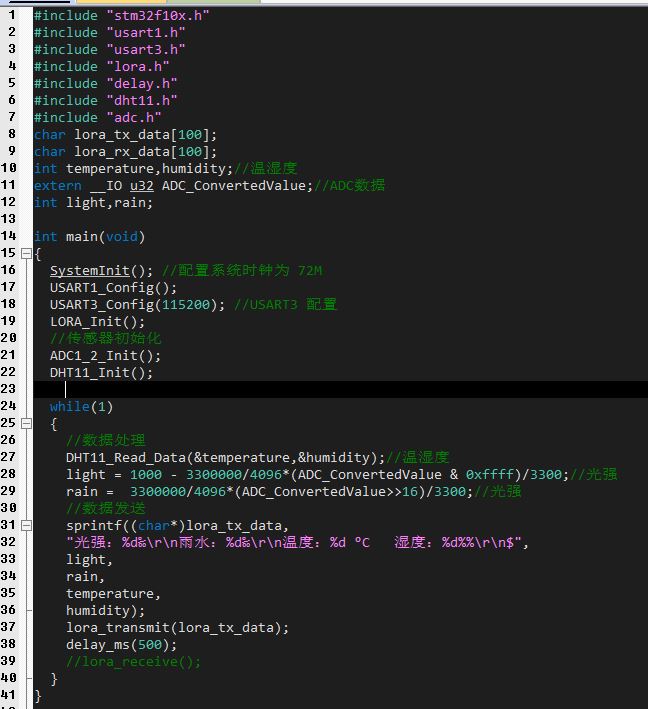Click the highlighted empty line 23

tap(341, 389)
